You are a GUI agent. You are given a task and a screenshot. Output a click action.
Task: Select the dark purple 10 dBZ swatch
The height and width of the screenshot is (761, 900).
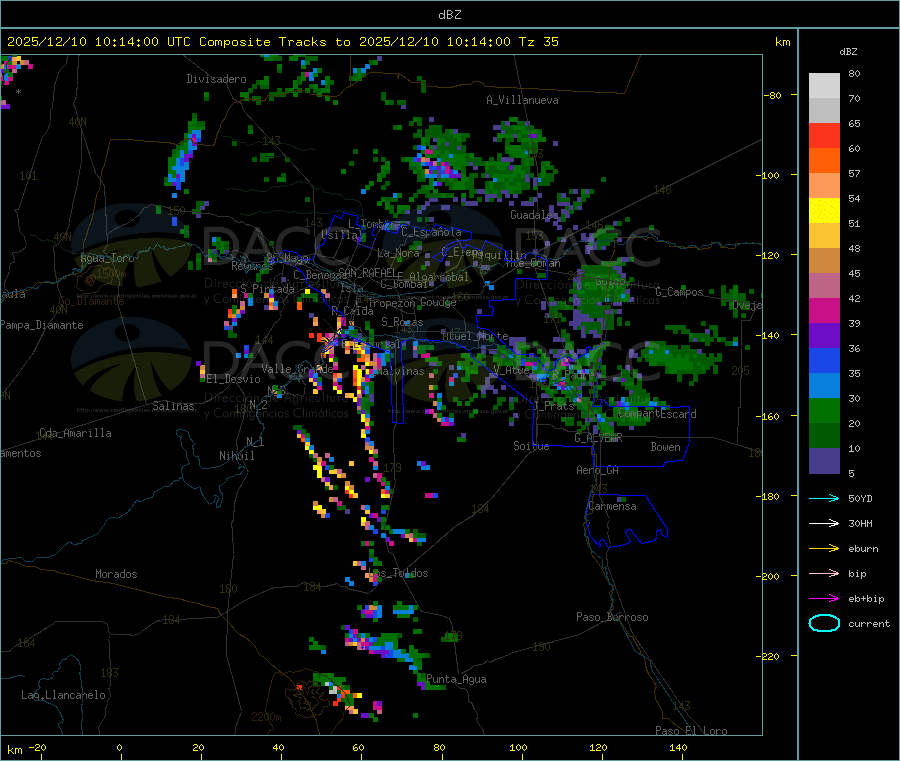(x=824, y=461)
